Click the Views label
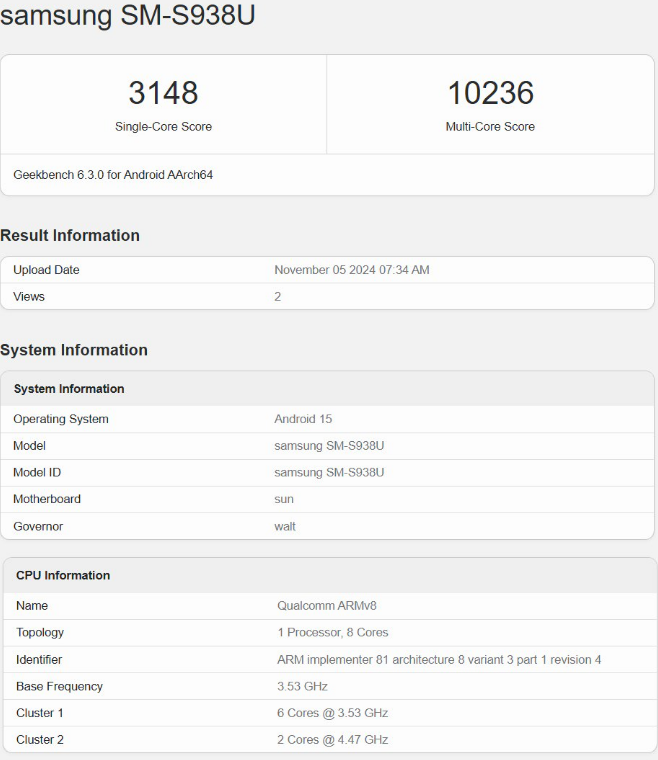 click(29, 296)
